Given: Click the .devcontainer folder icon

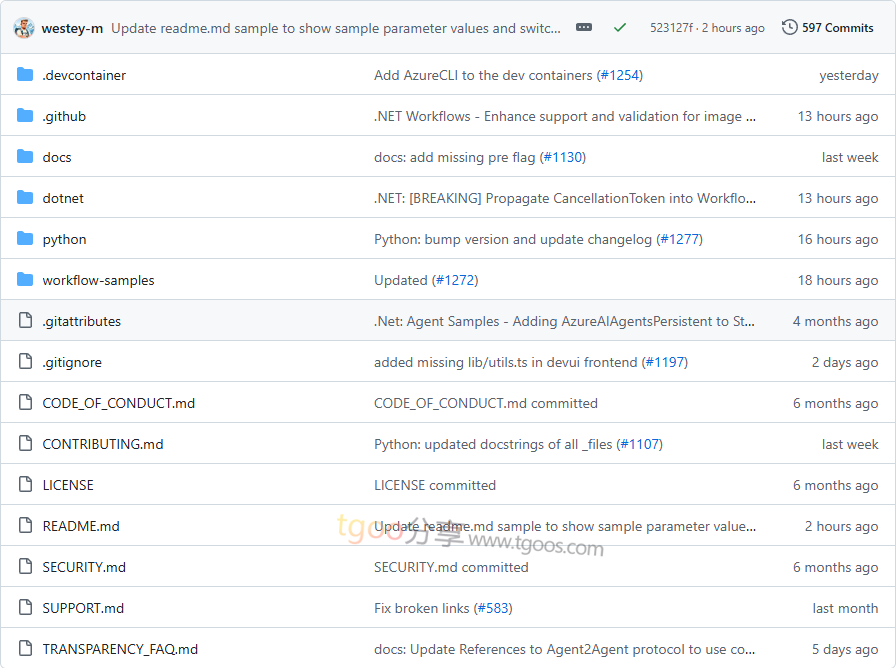Looking at the screenshot, I should point(25,75).
